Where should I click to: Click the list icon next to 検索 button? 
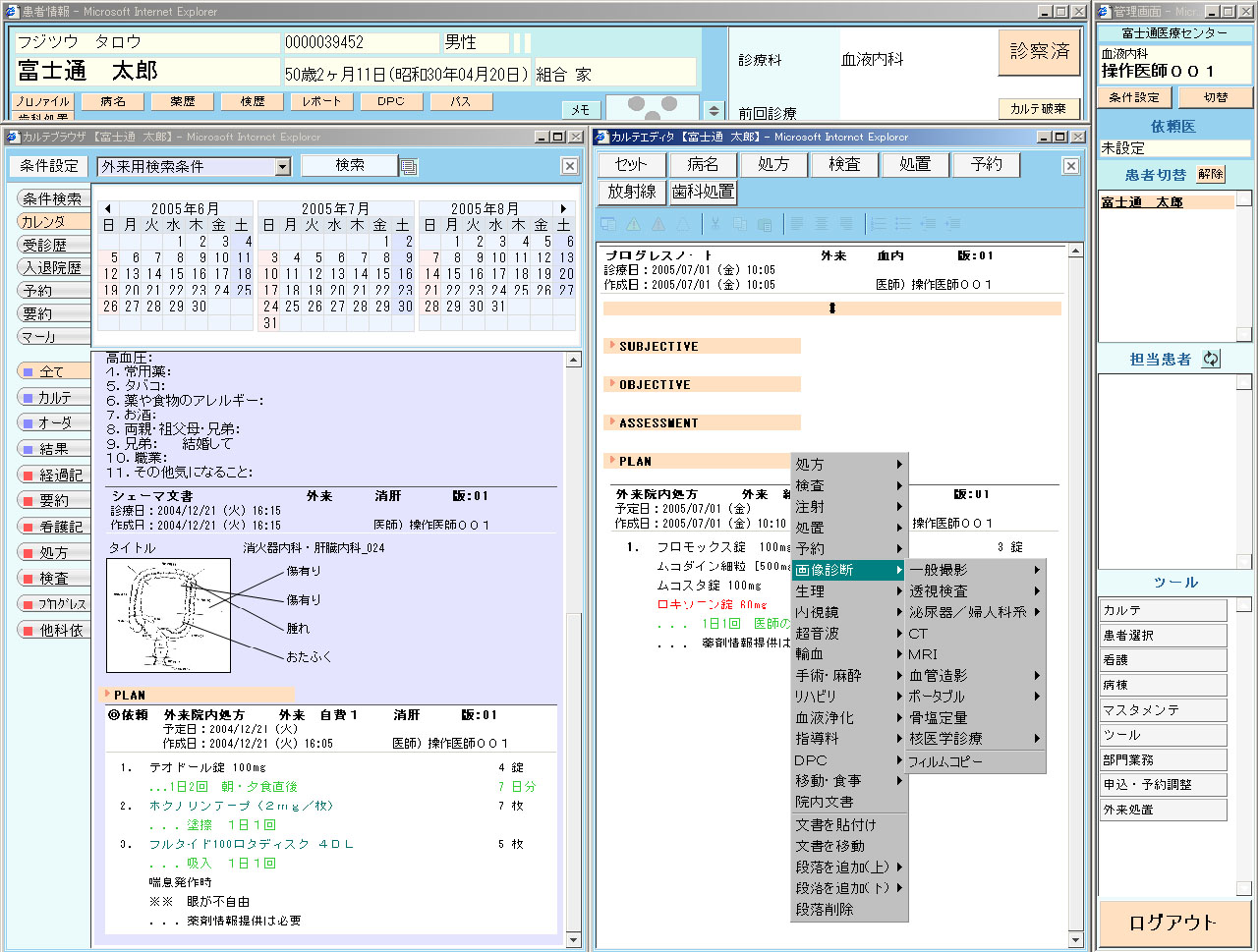pos(409,167)
